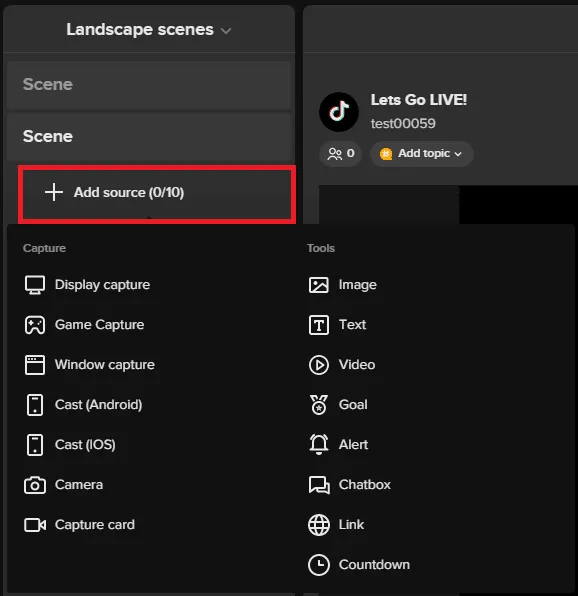Add the Alert tool label
Viewport: 578px width, 596px height.
pos(353,445)
